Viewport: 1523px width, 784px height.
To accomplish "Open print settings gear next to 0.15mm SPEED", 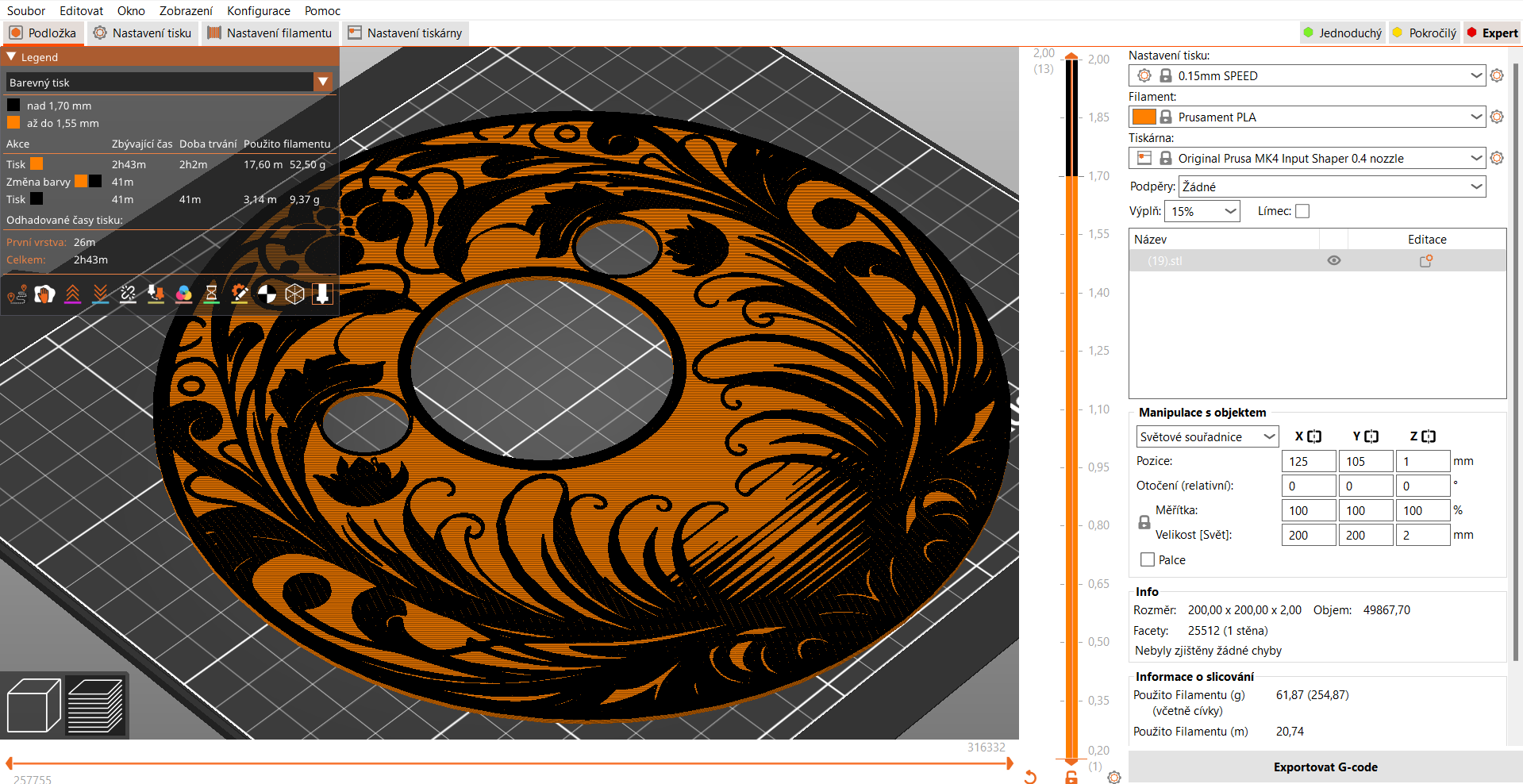I will coord(1497,76).
